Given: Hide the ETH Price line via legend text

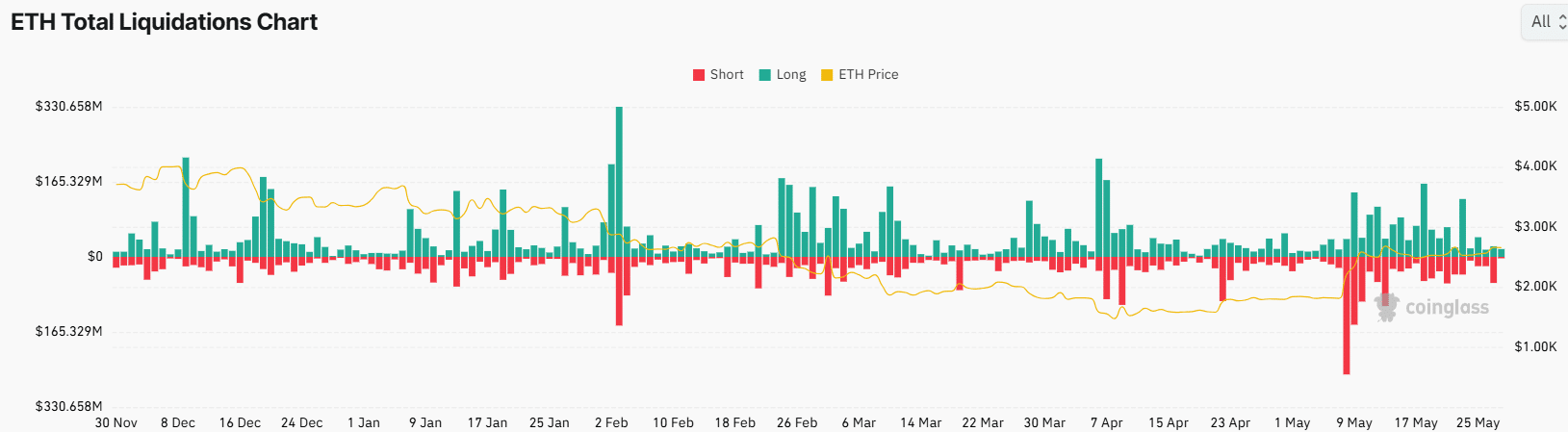Looking at the screenshot, I should [x=868, y=75].
